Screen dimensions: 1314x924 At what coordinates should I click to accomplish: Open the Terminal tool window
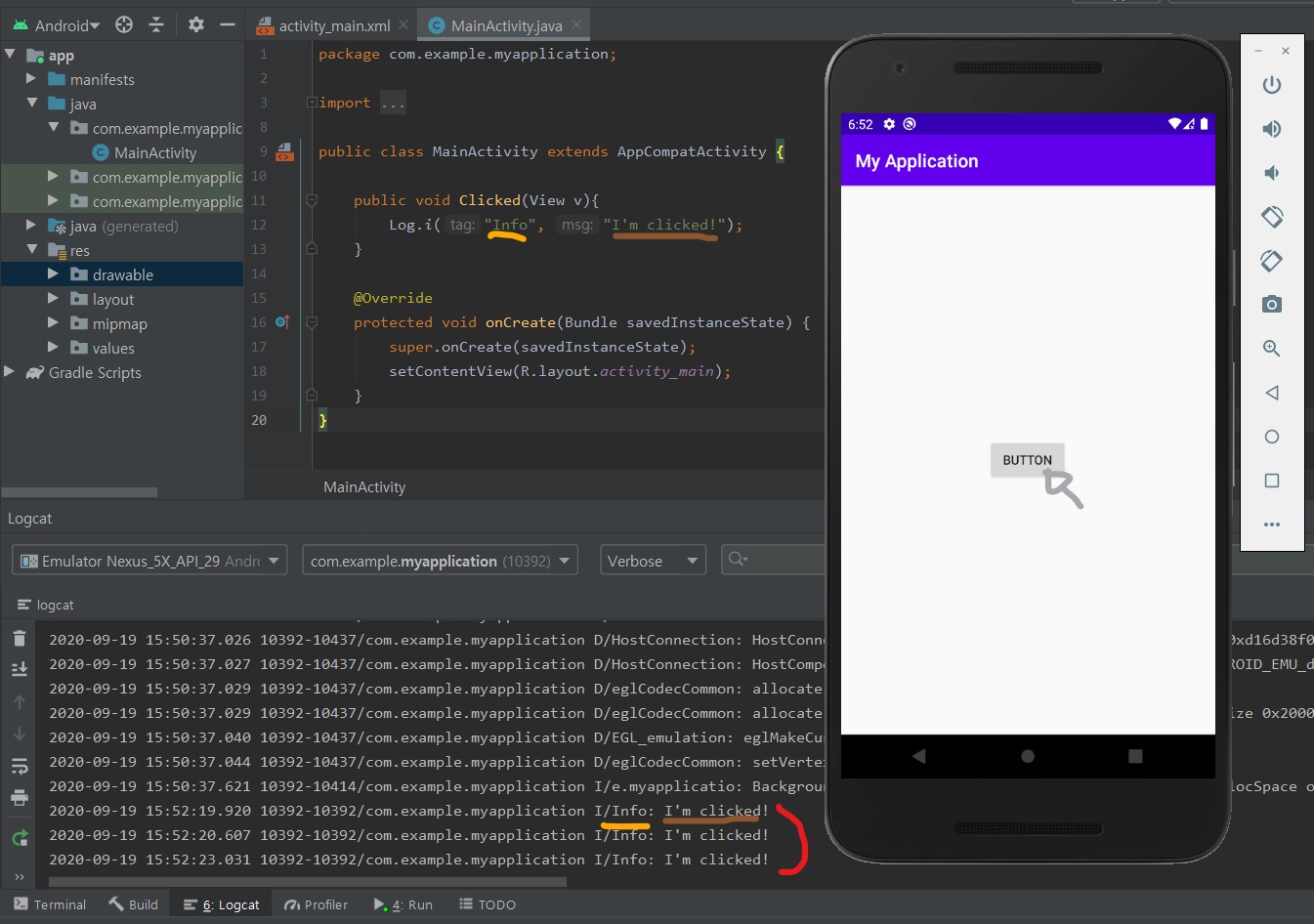point(50,904)
